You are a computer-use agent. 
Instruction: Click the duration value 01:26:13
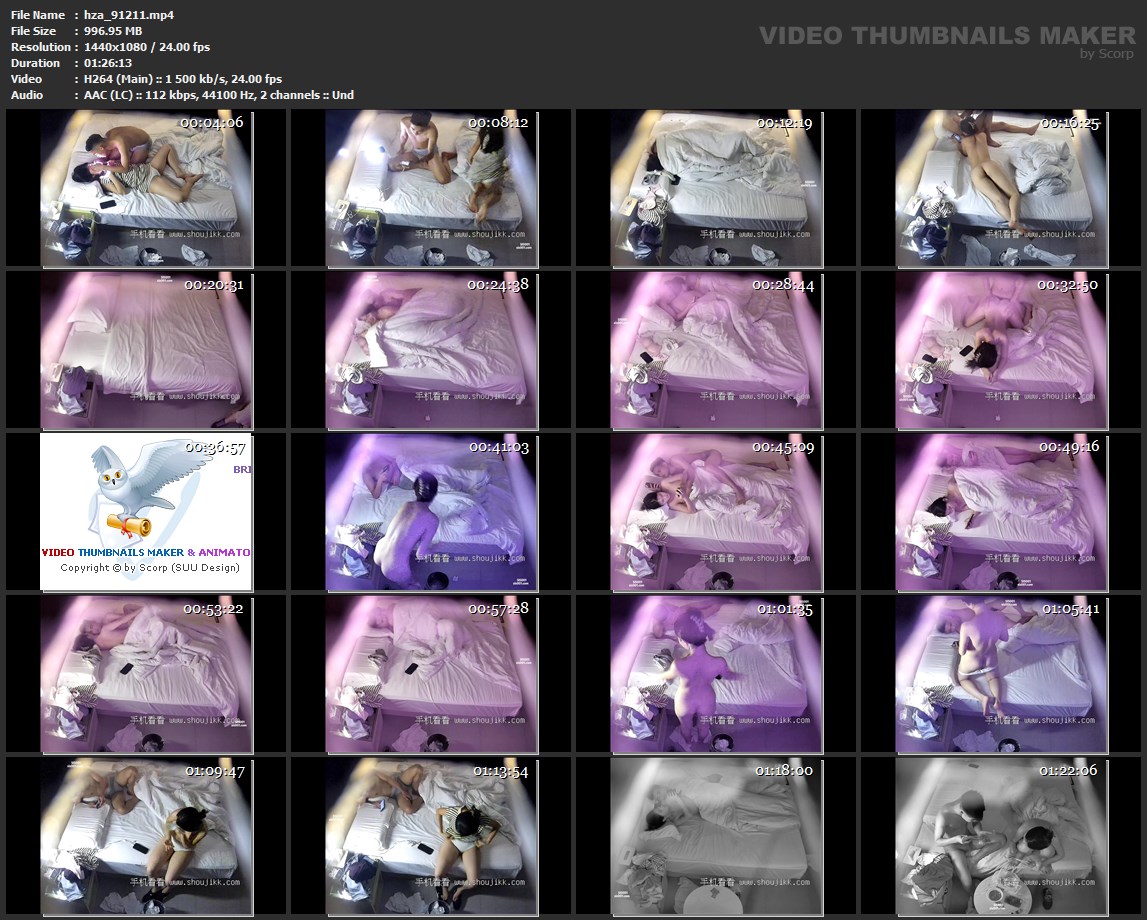click(x=108, y=63)
